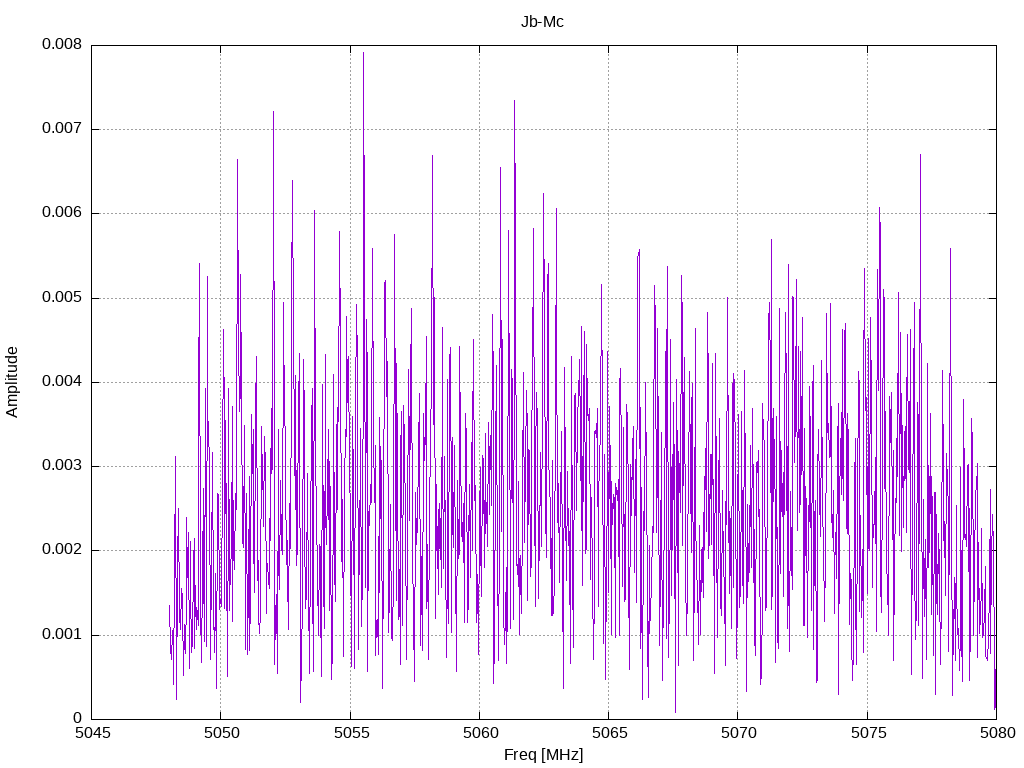Click the tallest spectrum peak near 5055.5 MHz

point(364,54)
